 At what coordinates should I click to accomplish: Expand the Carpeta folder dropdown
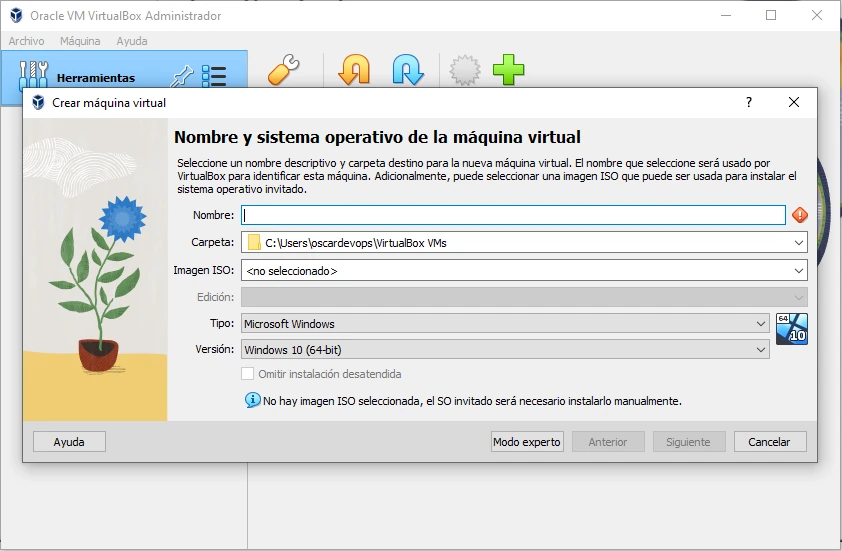799,243
